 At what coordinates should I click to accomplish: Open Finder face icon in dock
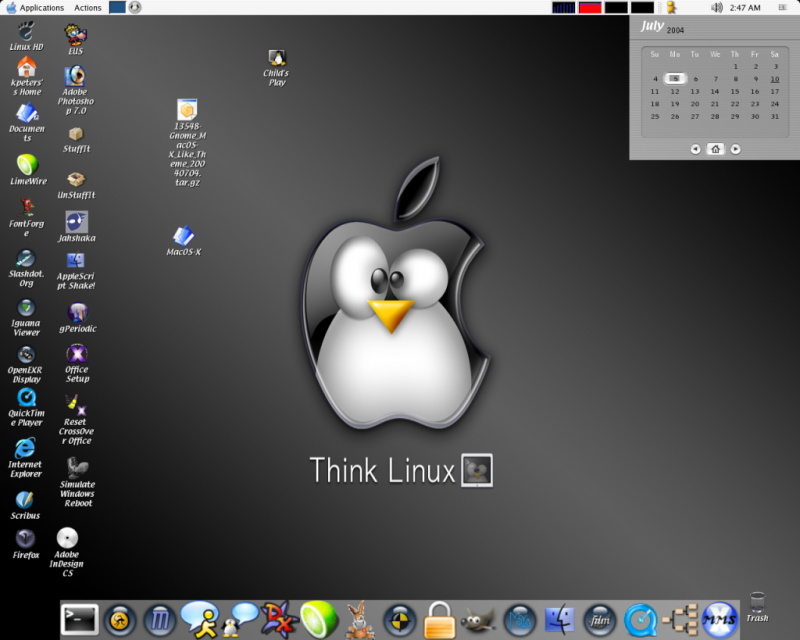point(560,620)
